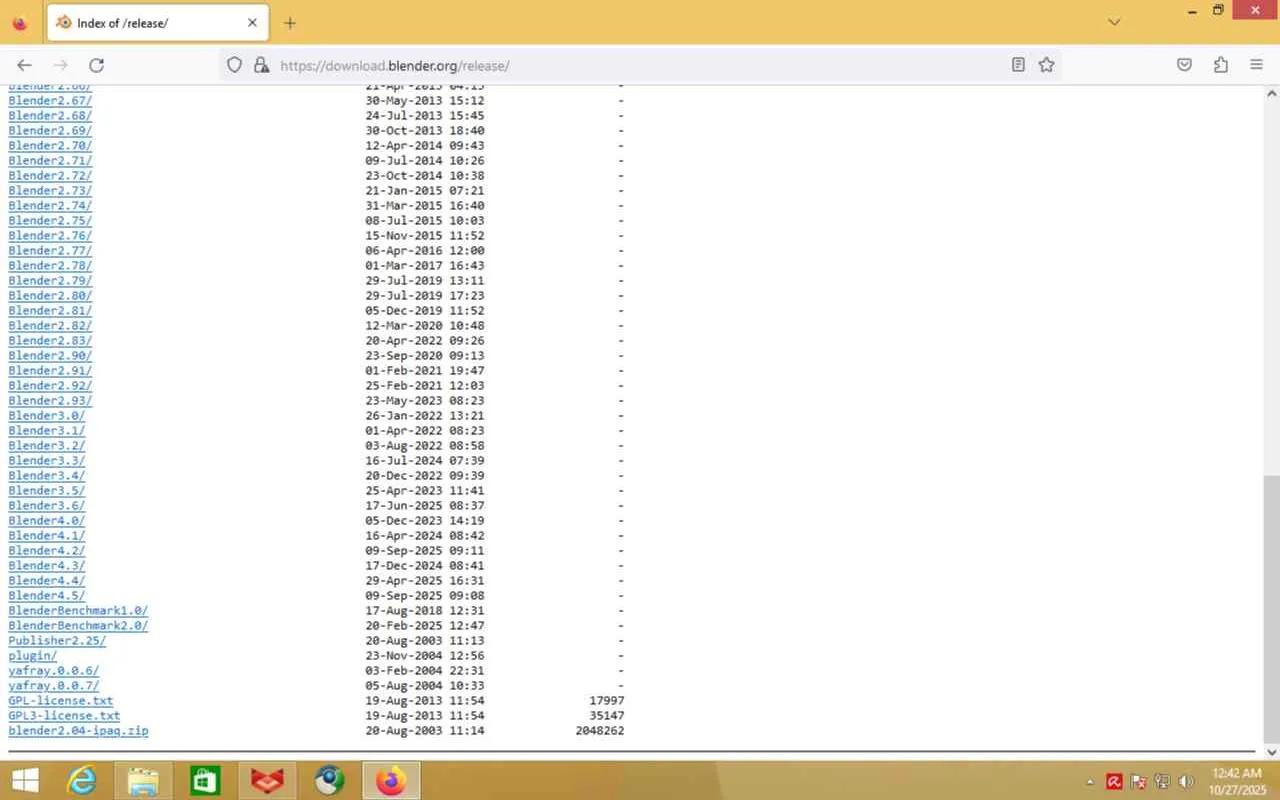Open the BlenderBenchmark2.0/ link
Viewport: 1280px width, 800px height.
[x=78, y=626]
